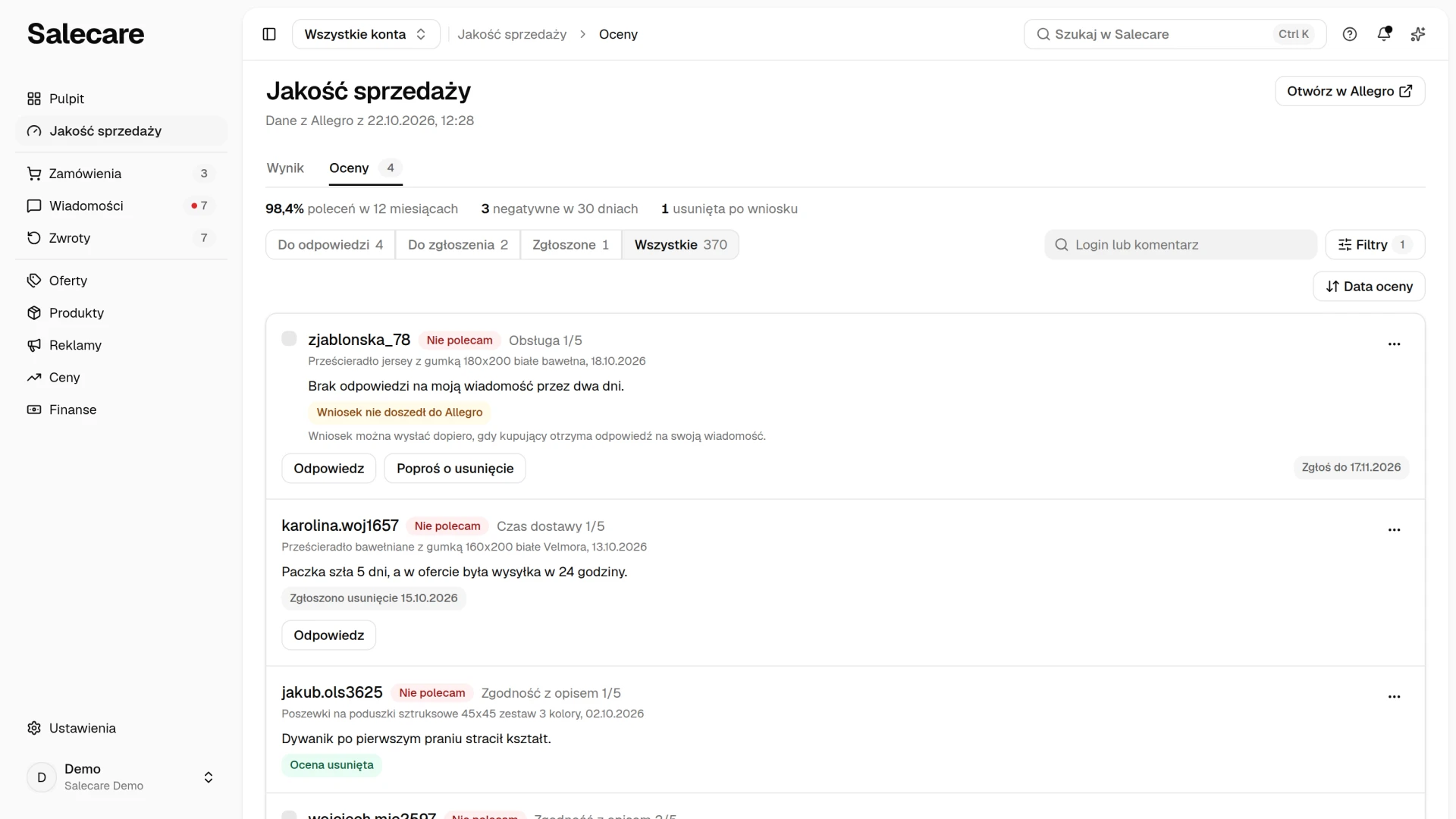This screenshot has width=1456, height=819.
Task: Click the Oferty tag icon
Action: click(x=34, y=281)
